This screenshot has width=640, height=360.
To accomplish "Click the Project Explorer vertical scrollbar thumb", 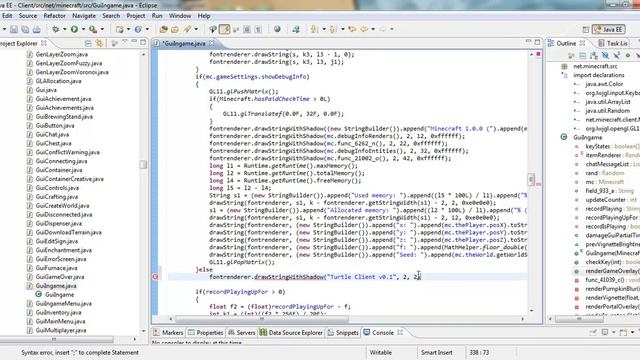I will pyautogui.click(x=143, y=164).
